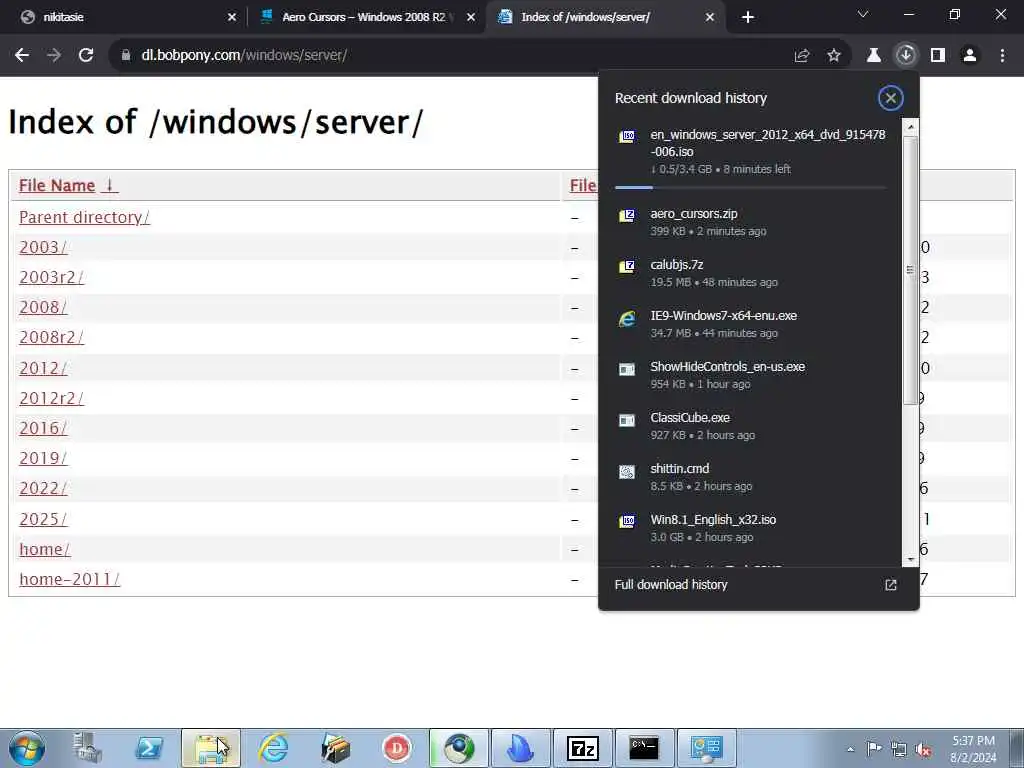Open Chrome's three-dot menu

pyautogui.click(x=1002, y=56)
